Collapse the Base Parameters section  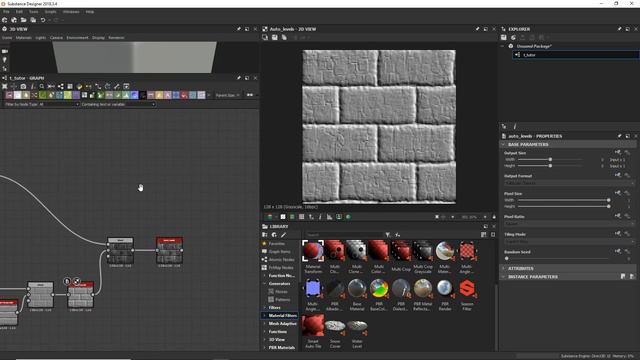coord(503,144)
